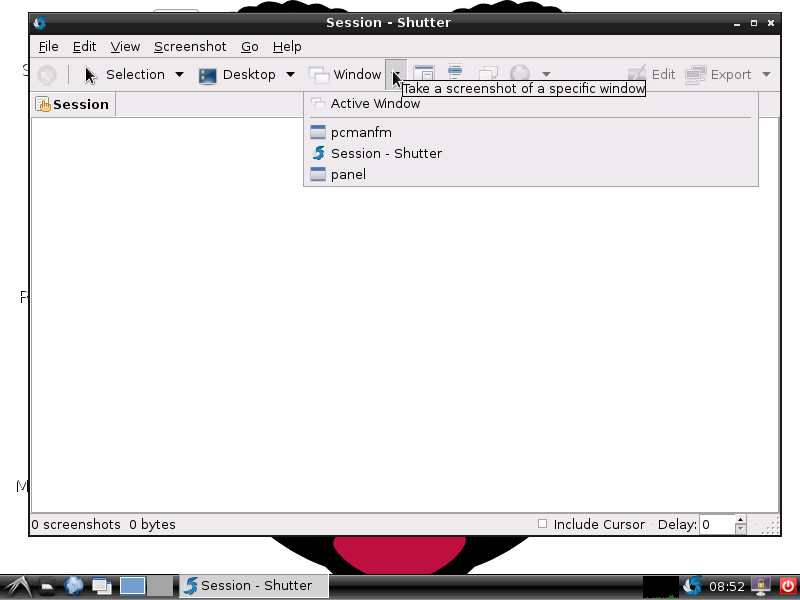Open the Screenshot menu
This screenshot has width=800, height=600.
(190, 46)
